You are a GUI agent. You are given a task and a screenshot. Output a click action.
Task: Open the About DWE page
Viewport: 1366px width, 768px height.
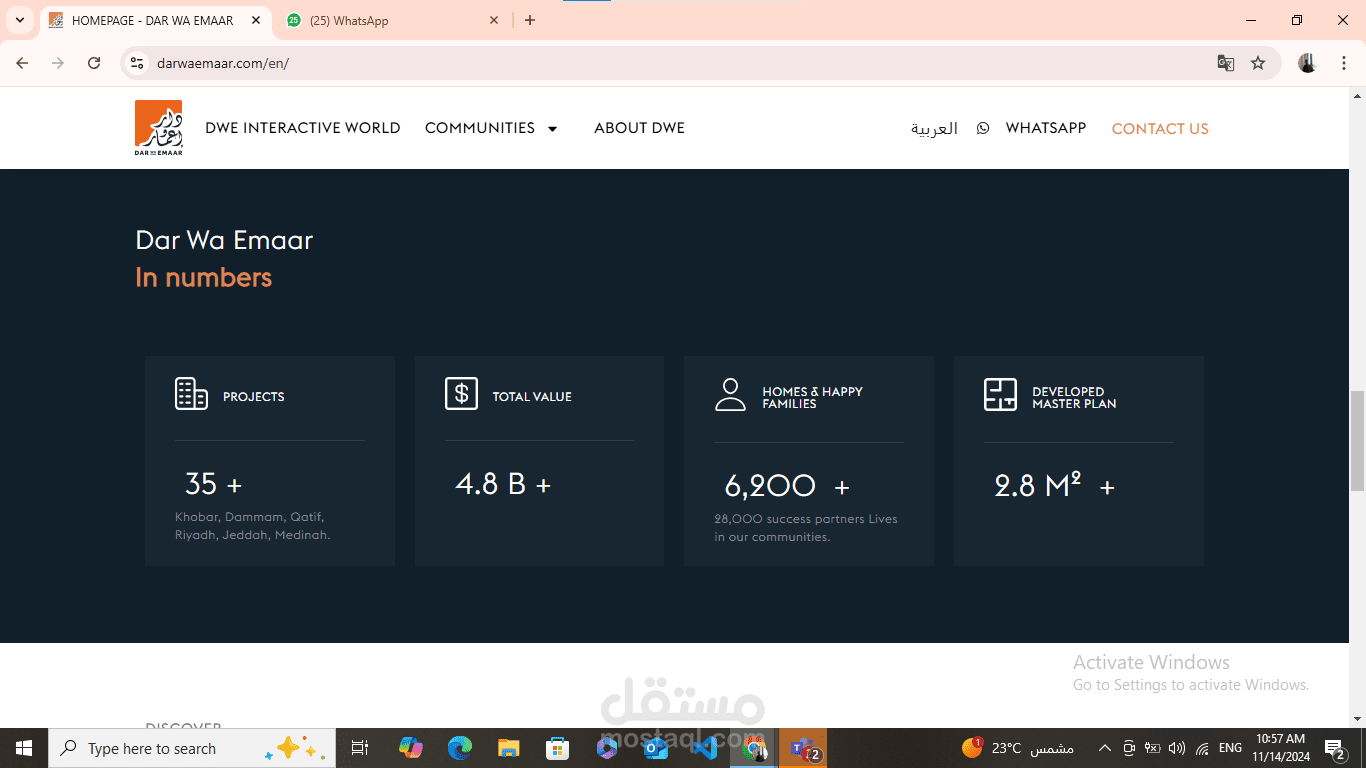point(639,128)
